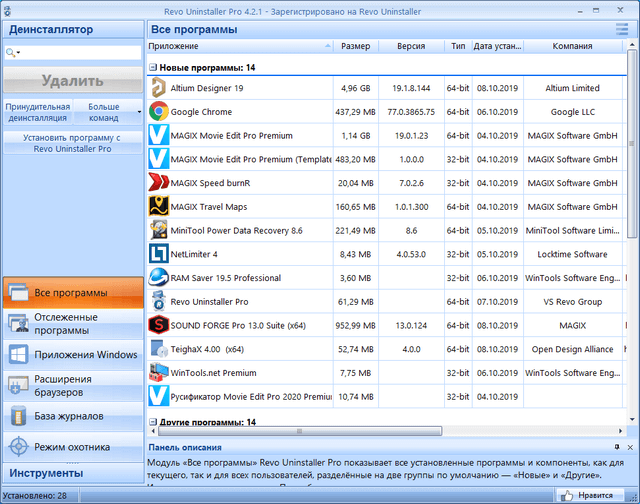Select the MAGIX Travel Maps icon
Viewport: 640px width, 504px height.
[158, 207]
